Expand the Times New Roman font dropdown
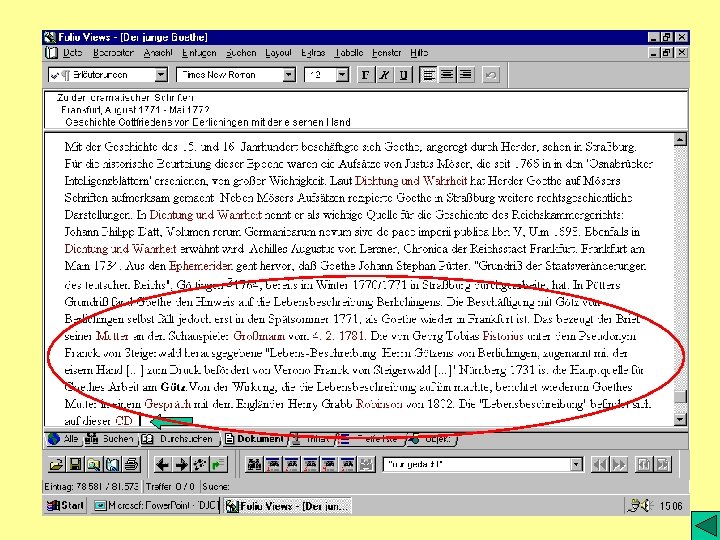The width and height of the screenshot is (720, 540). (x=288, y=74)
